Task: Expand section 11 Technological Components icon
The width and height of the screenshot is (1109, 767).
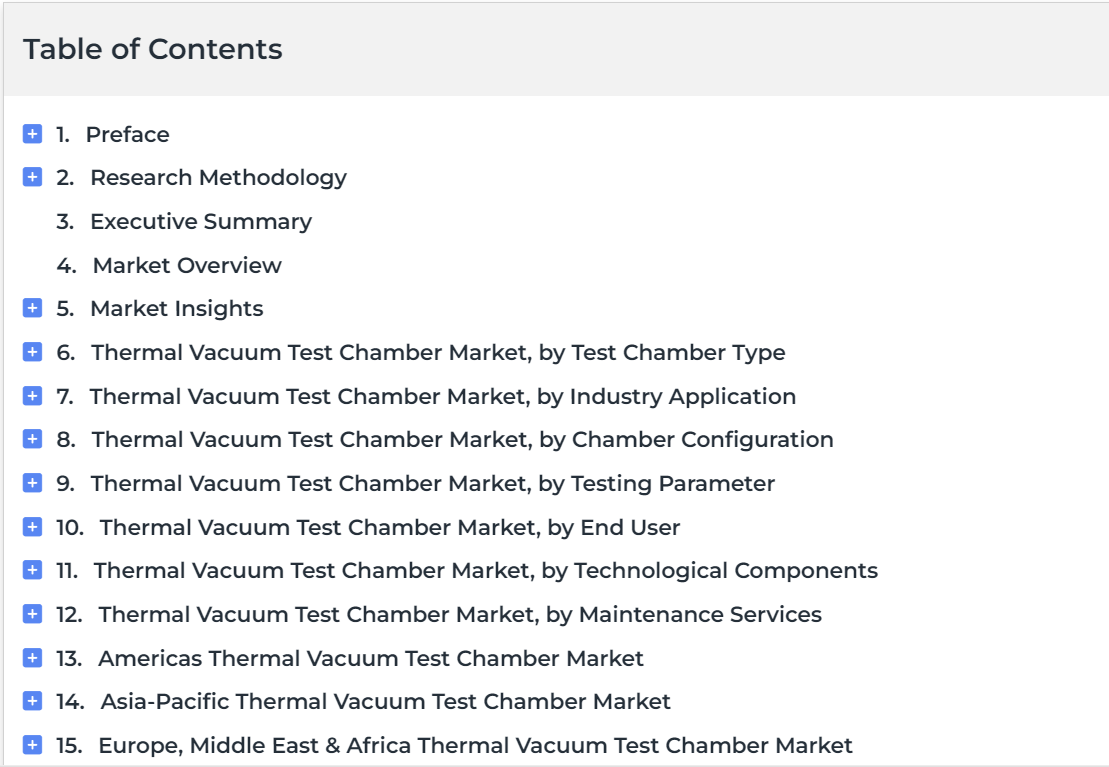Action: click(x=33, y=570)
